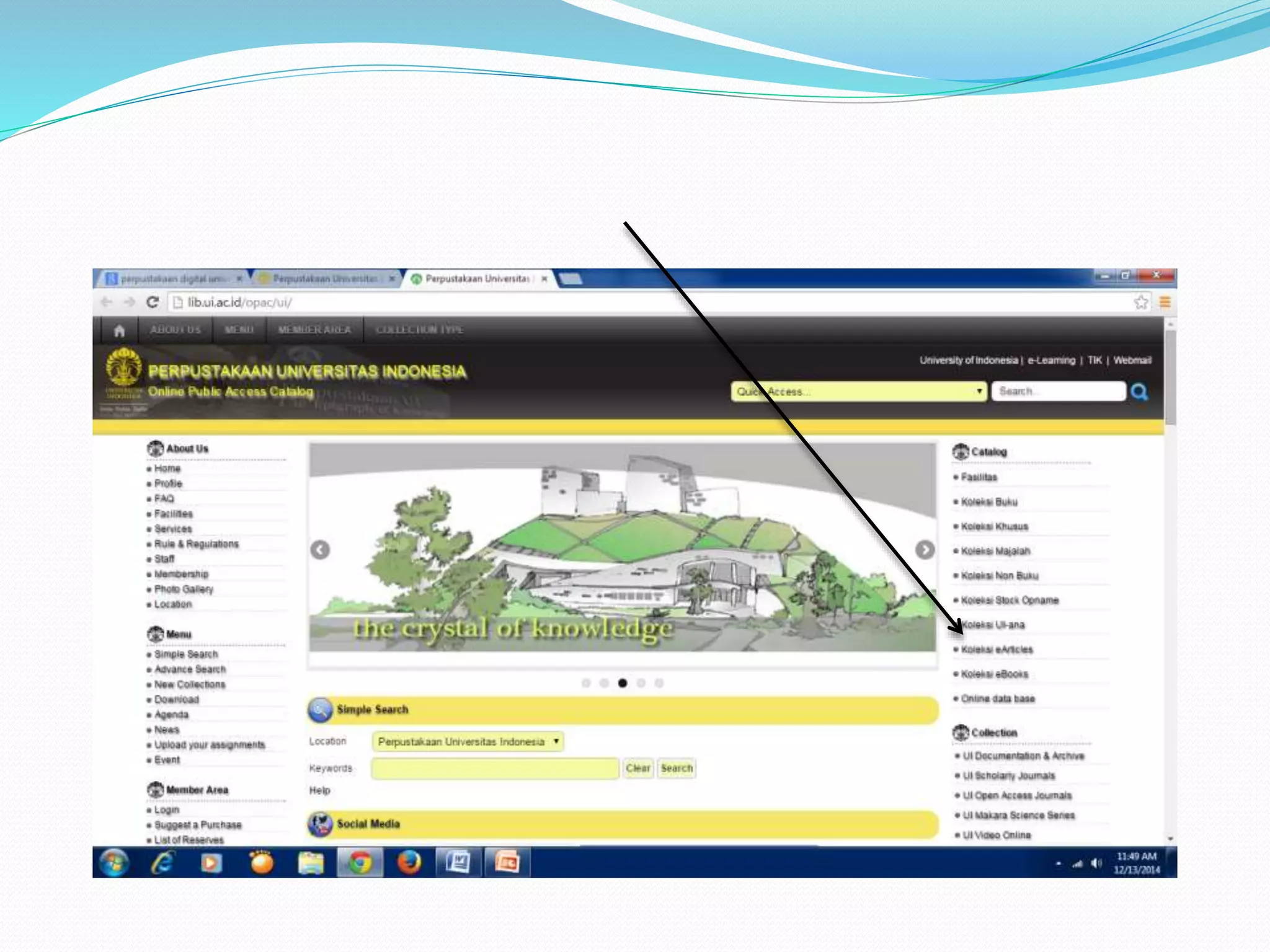This screenshot has height=952, width=1270.
Task: Open the Koleksi eBooks catalog link
Action: click(x=994, y=674)
